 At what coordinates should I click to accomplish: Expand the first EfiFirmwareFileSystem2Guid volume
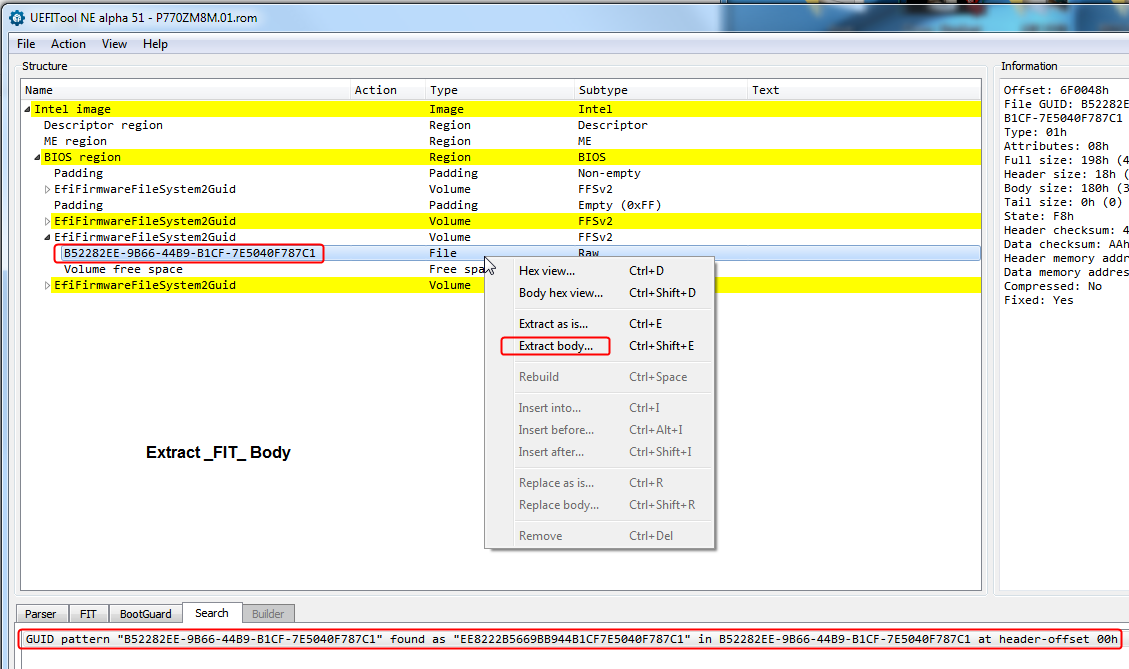(x=48, y=189)
